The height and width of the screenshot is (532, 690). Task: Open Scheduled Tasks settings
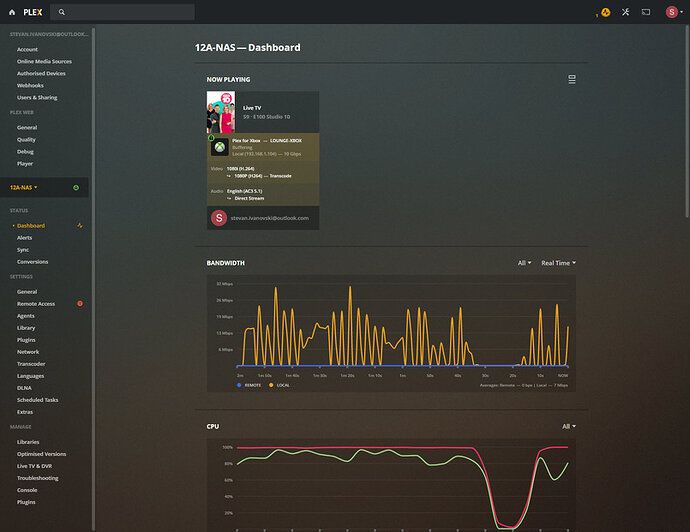tap(37, 400)
